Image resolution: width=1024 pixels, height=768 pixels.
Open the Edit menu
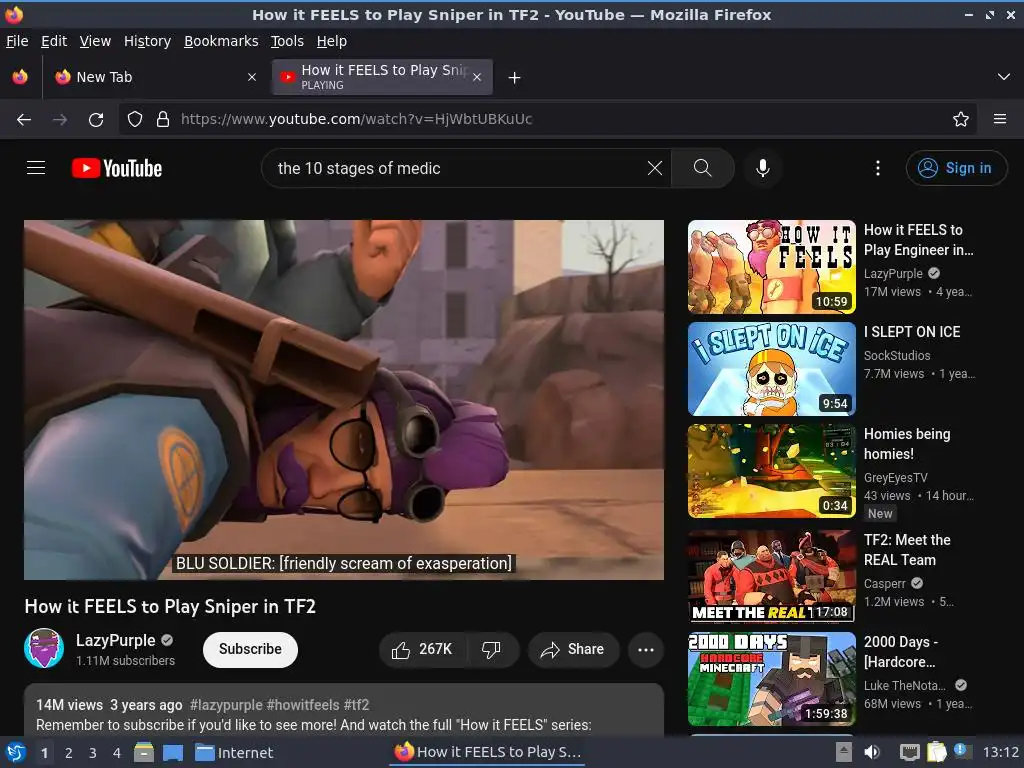pyautogui.click(x=54, y=41)
